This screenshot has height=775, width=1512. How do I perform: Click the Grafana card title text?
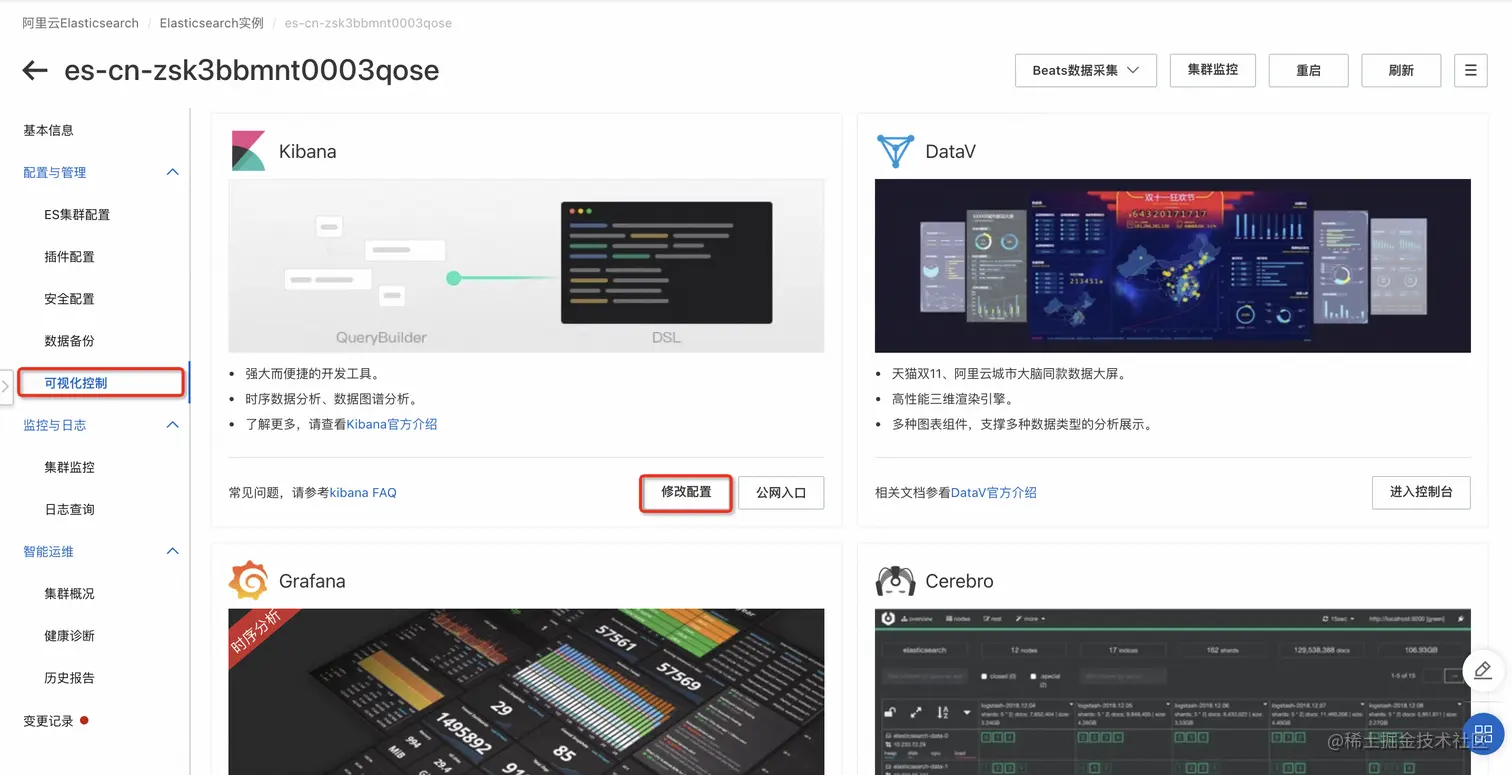click(x=312, y=581)
